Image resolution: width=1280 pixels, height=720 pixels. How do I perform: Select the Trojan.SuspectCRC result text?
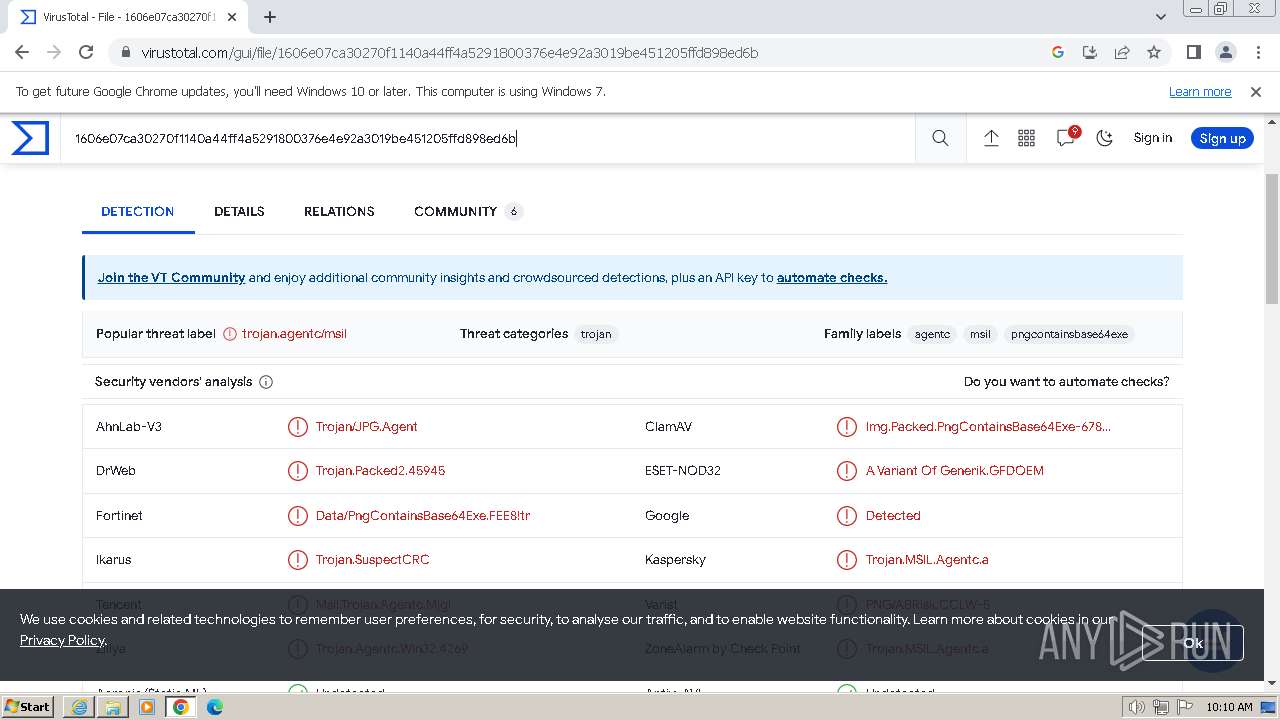click(372, 560)
